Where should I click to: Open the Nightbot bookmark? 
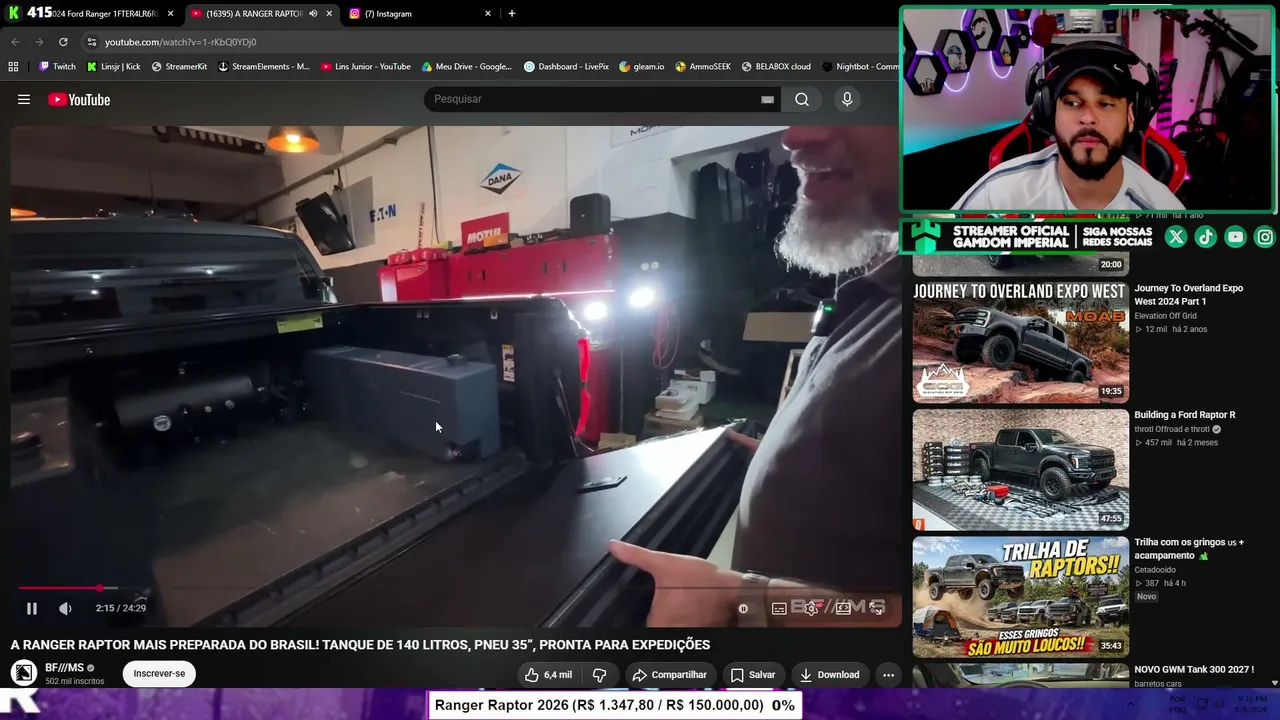860,67
